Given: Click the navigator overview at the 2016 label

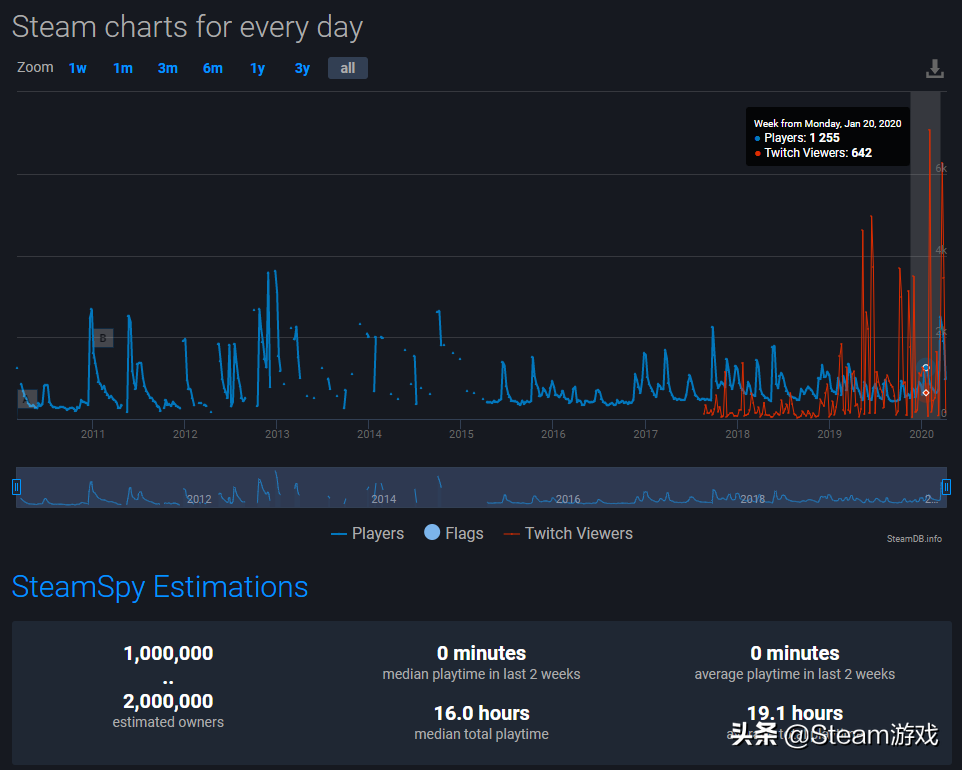Looking at the screenshot, I should [x=568, y=499].
